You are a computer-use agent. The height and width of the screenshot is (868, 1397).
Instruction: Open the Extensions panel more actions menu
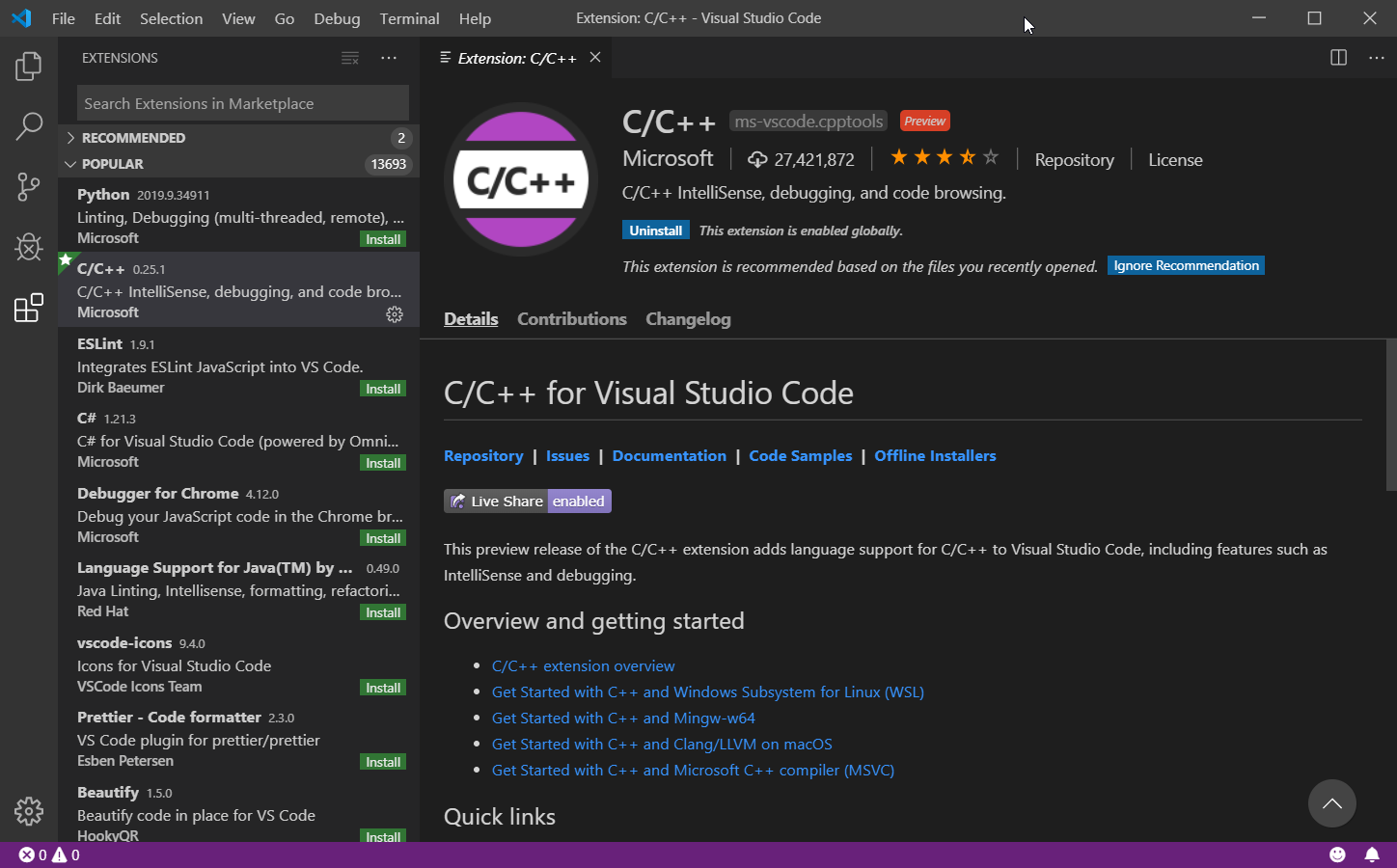[389, 59]
